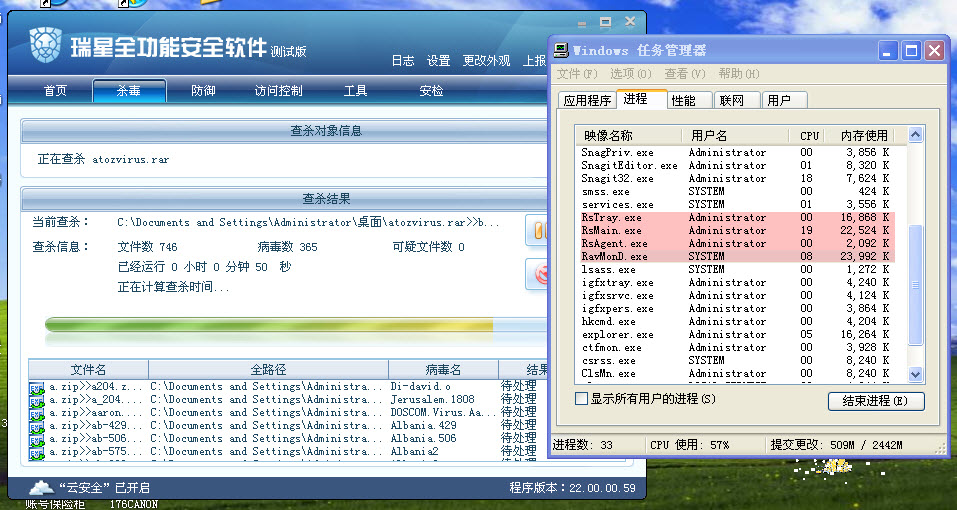Click virus name Jerusalem.1808
957x510 pixels.
coord(432,400)
